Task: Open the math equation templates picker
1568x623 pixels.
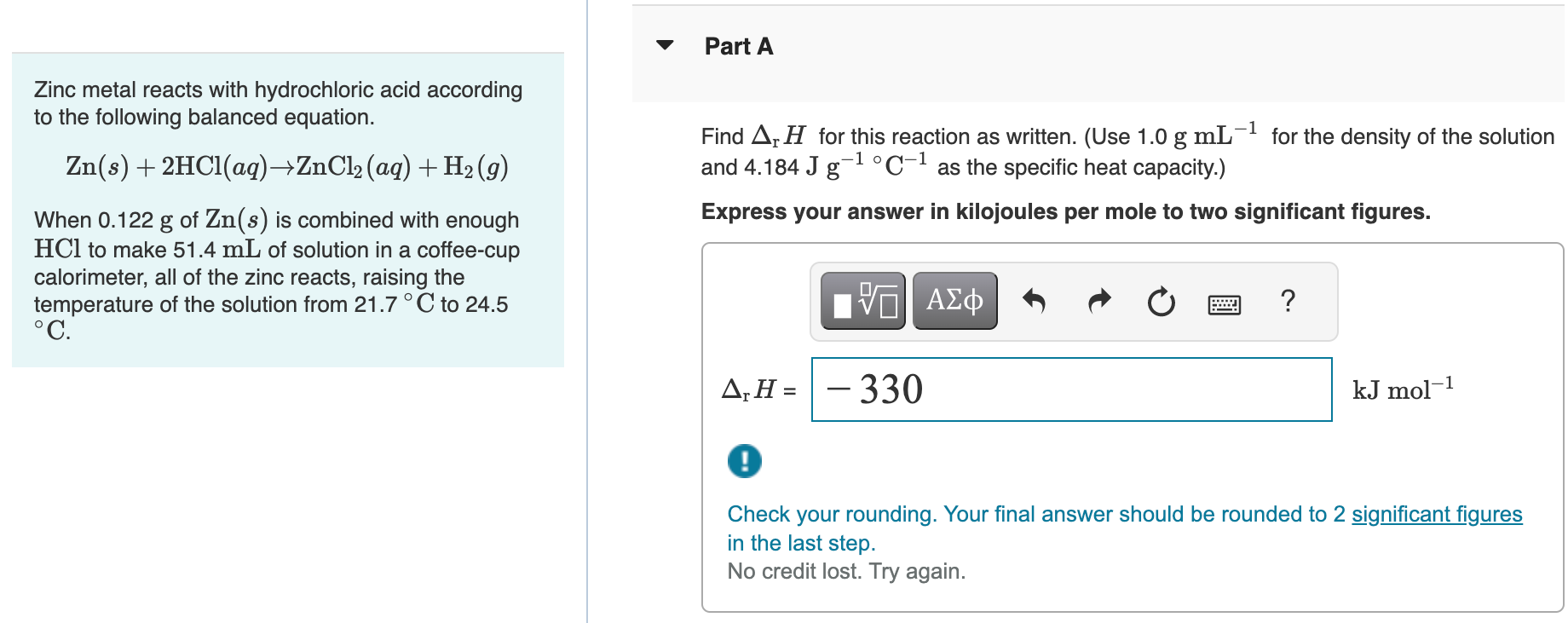Action: [x=862, y=300]
